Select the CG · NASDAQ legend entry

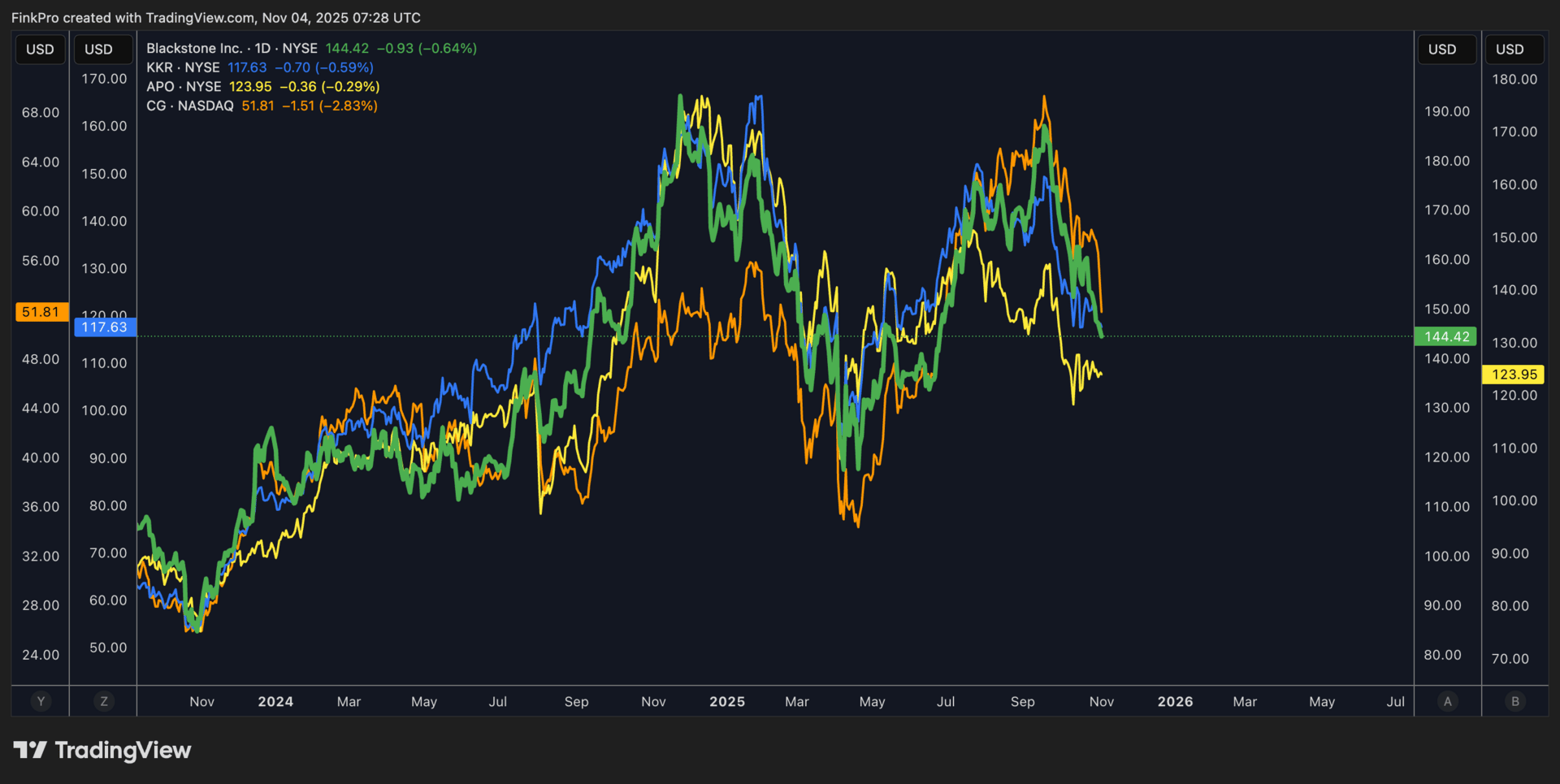point(189,106)
